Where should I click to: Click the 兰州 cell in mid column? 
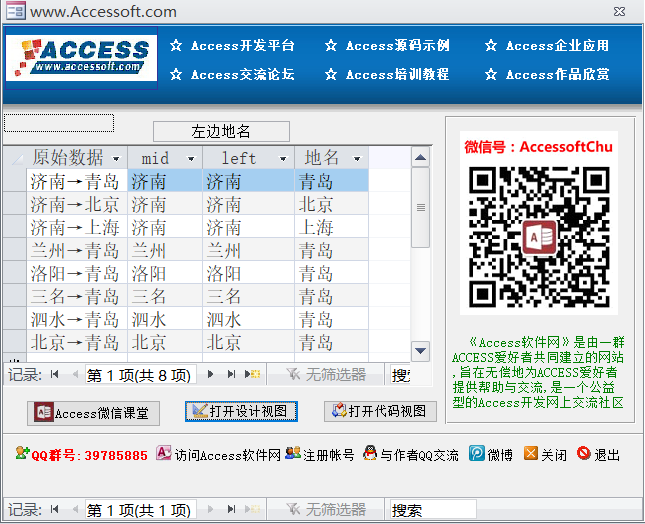click(165, 250)
